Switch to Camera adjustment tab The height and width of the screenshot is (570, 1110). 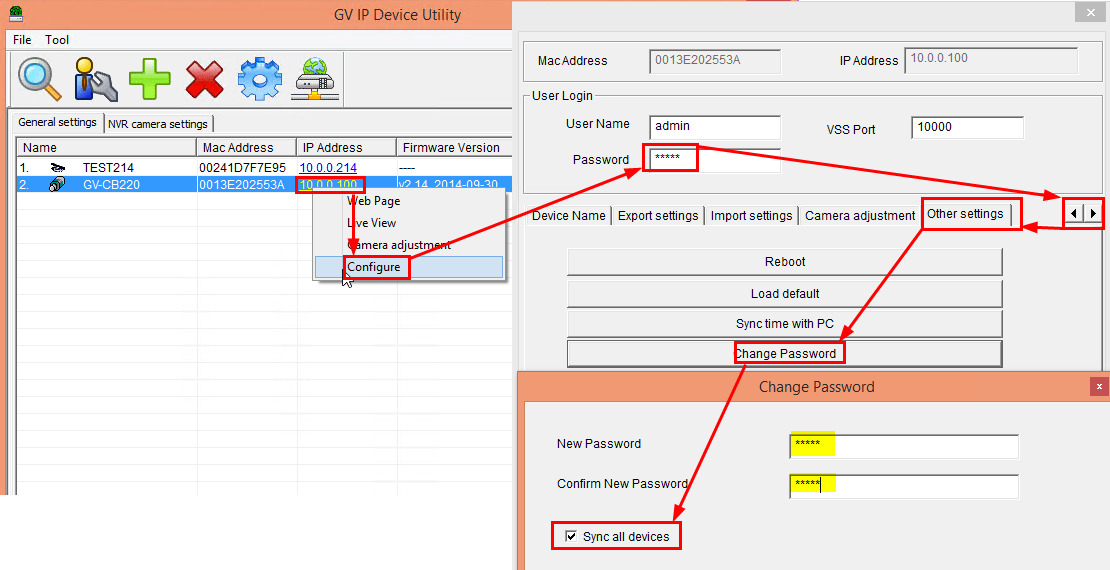(860, 215)
